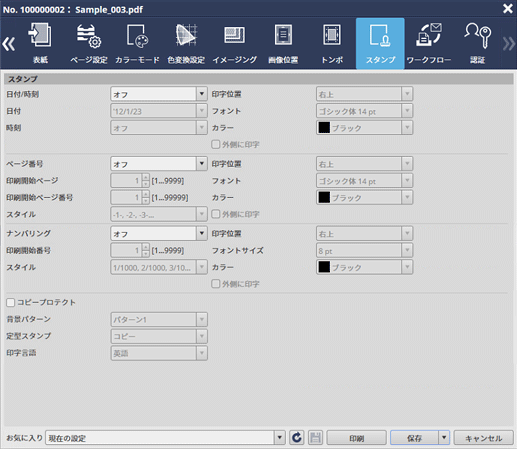
Task: Open the numbering スタイル dropdown 1/1000, 2/1000
Action: pos(159,267)
